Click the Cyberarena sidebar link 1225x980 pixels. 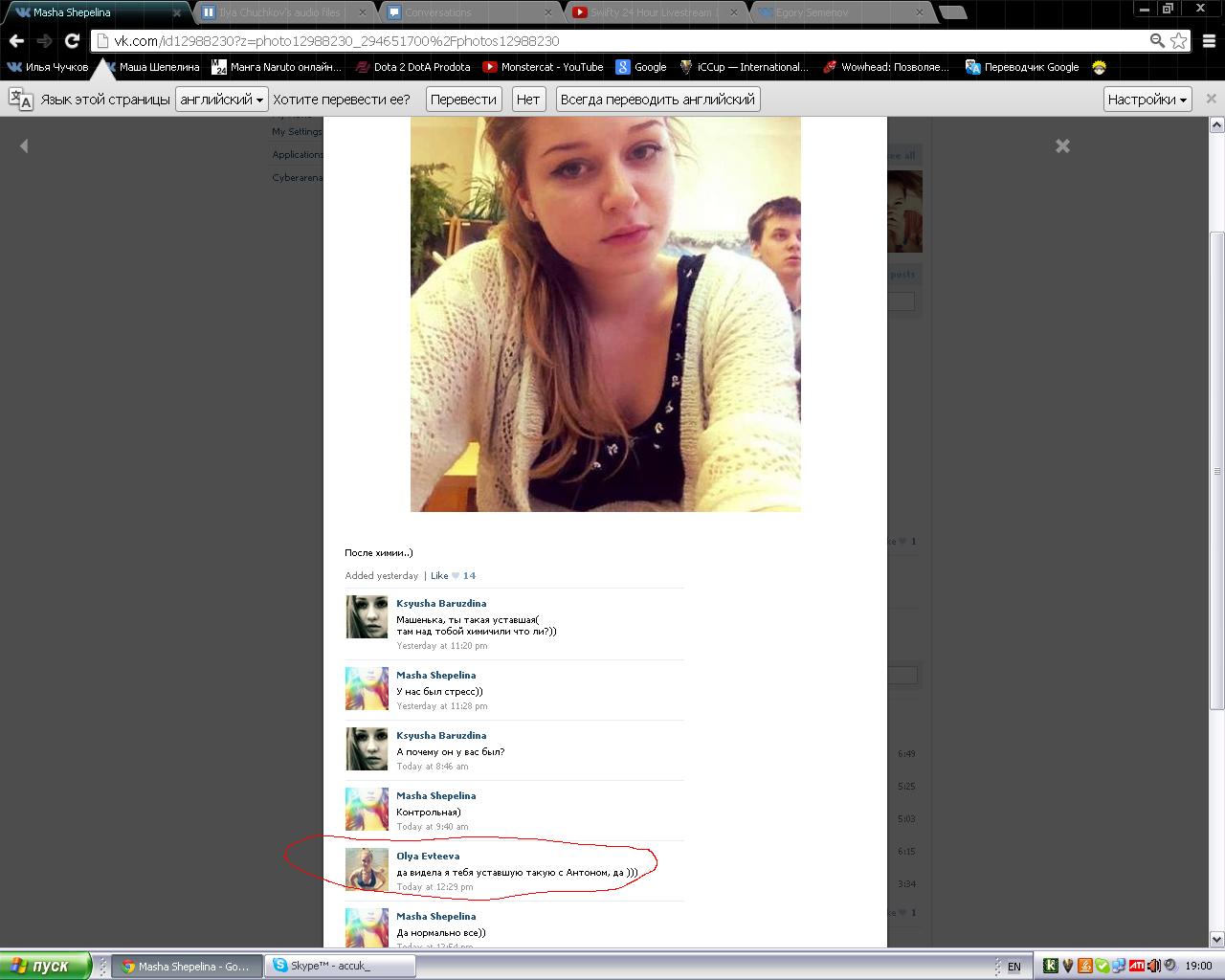click(x=298, y=178)
